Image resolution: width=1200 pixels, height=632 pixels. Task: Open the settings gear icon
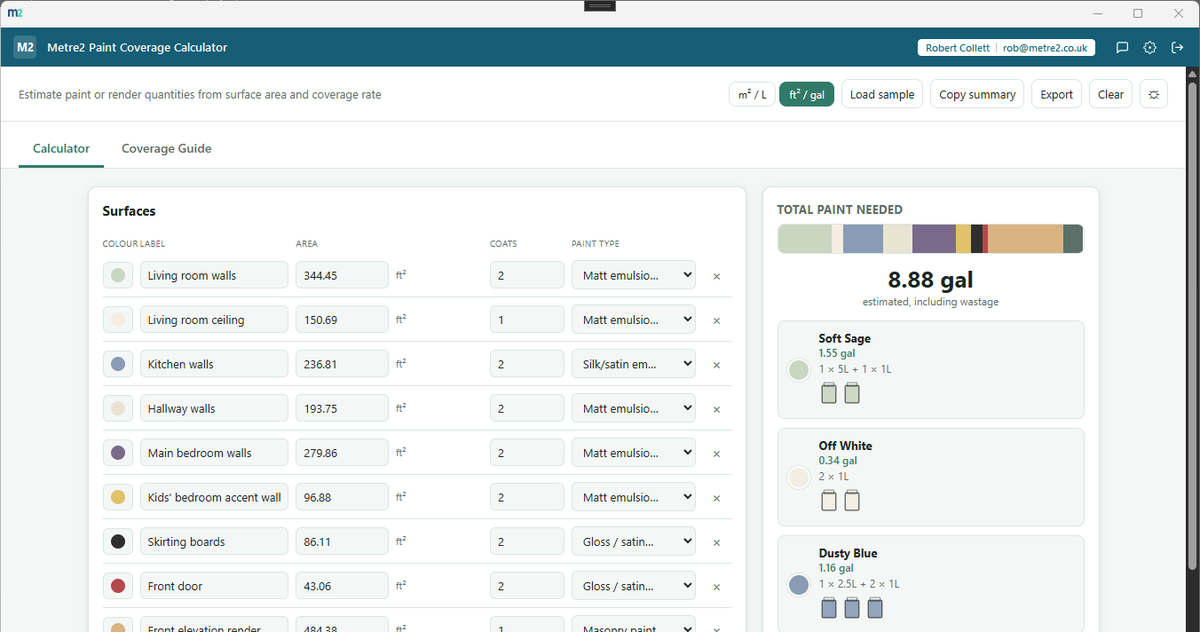point(1150,48)
